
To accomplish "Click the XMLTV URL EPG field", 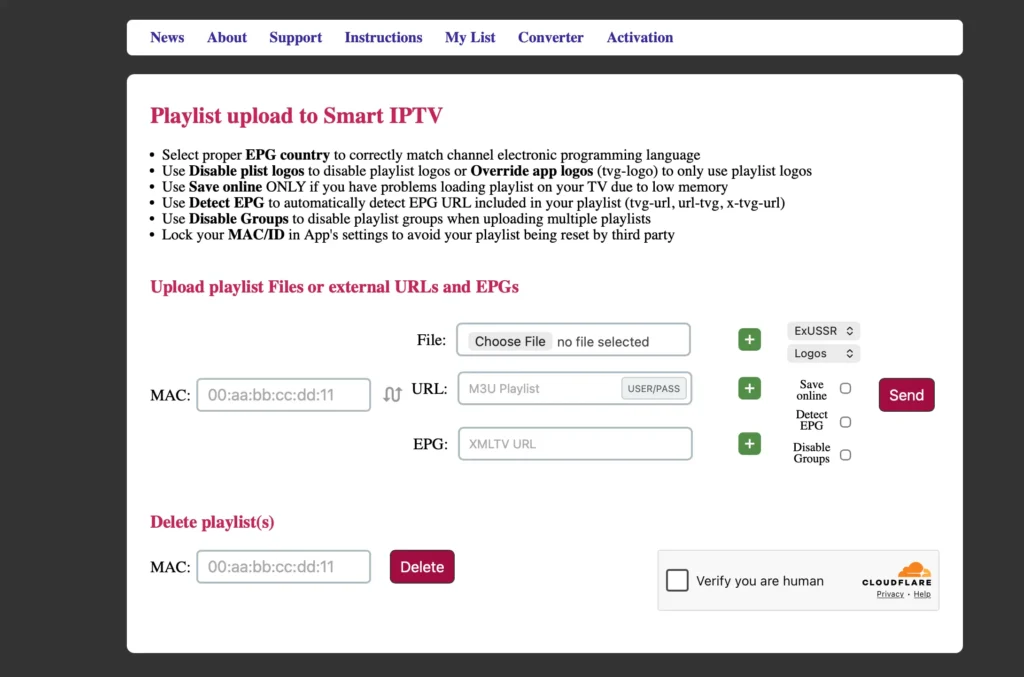I will 575,444.
